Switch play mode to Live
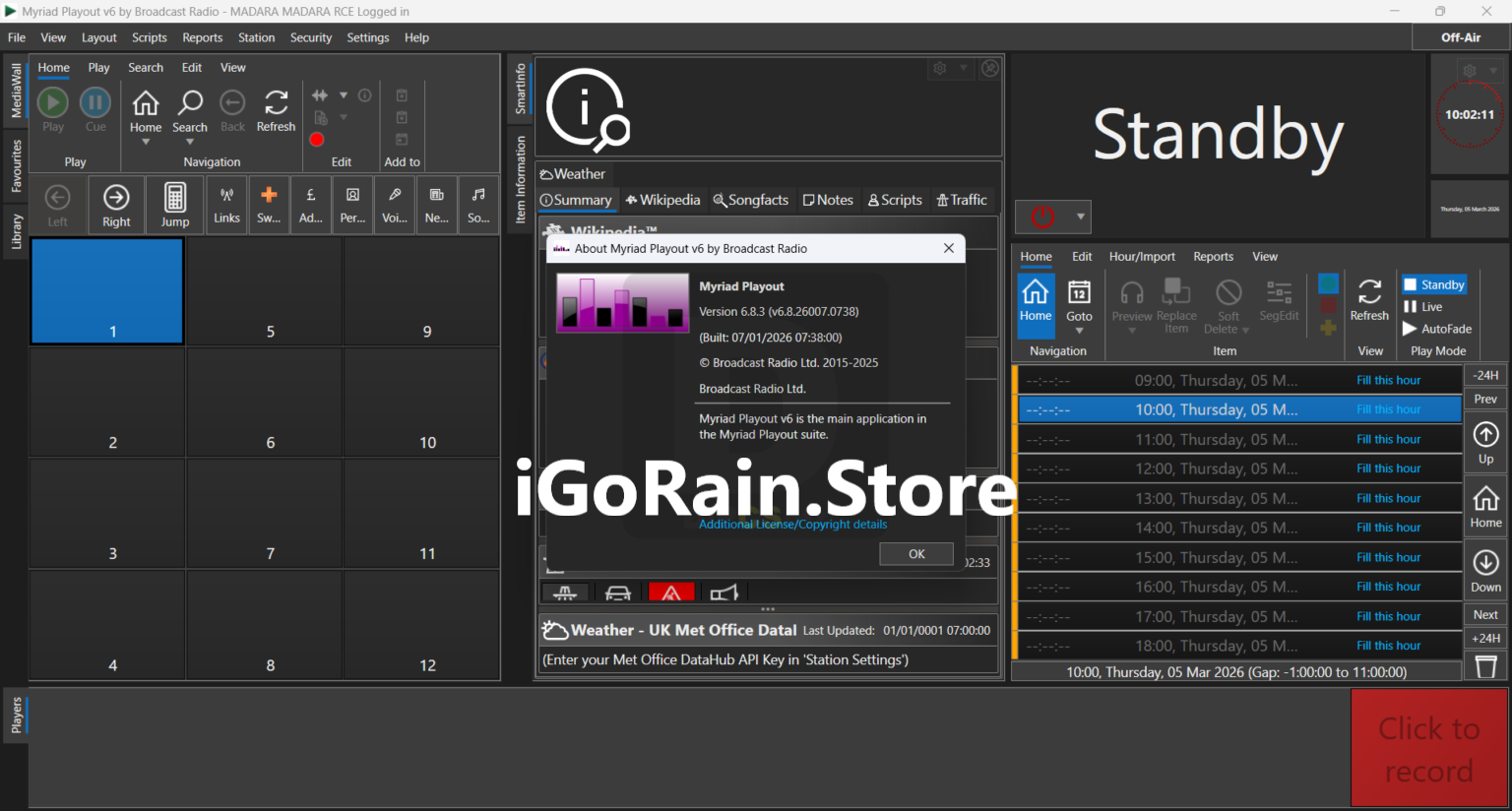Viewport: 1512px width, 811px height. 1422,307
